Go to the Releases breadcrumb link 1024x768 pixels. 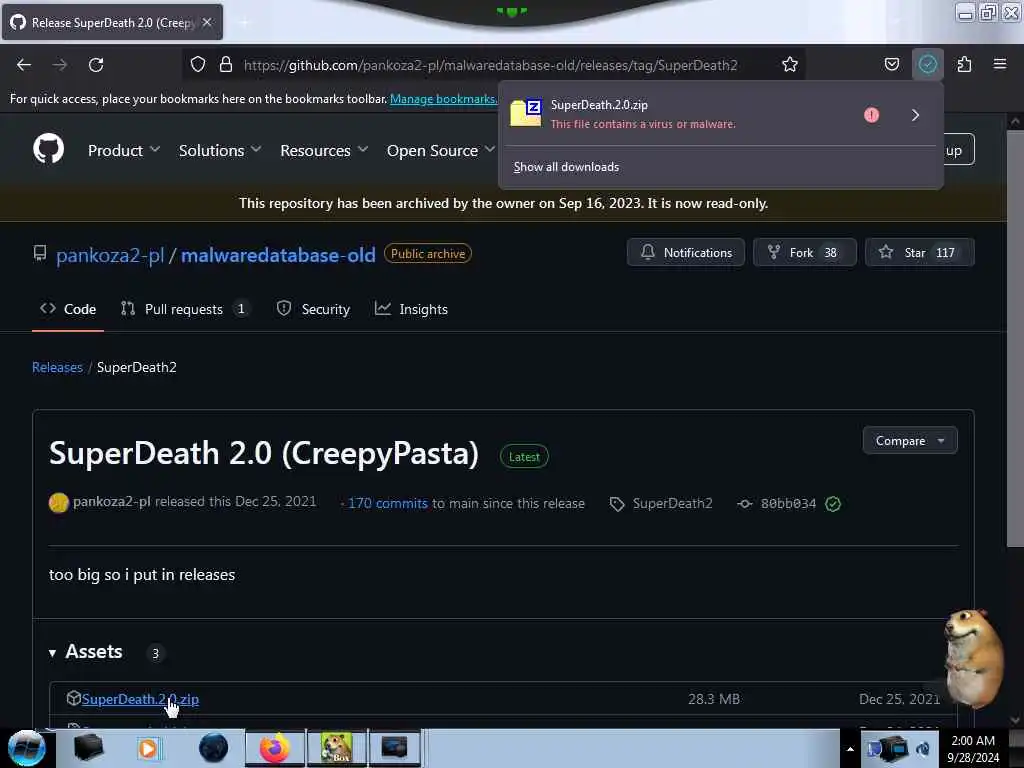tap(57, 367)
